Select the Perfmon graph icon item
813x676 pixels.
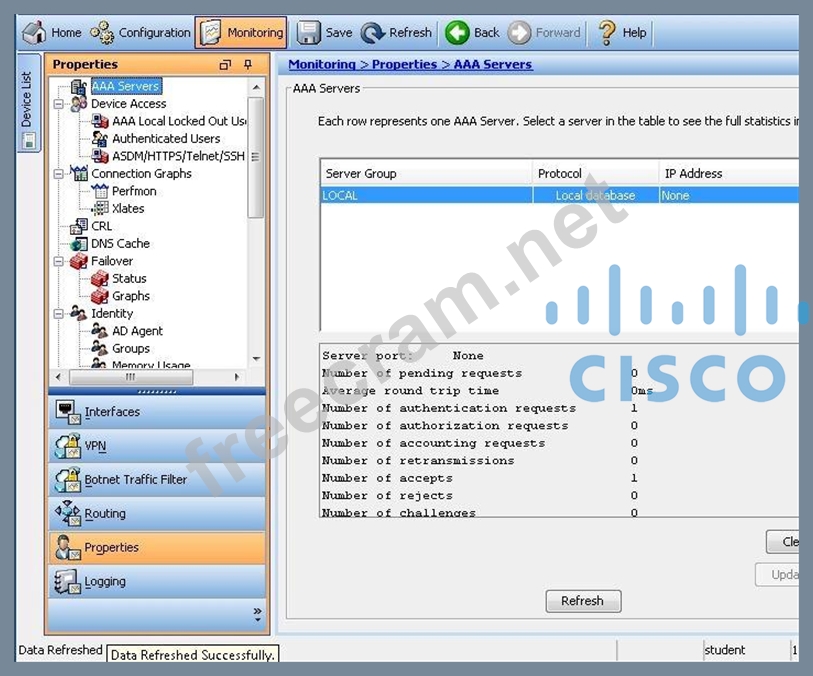[100, 191]
